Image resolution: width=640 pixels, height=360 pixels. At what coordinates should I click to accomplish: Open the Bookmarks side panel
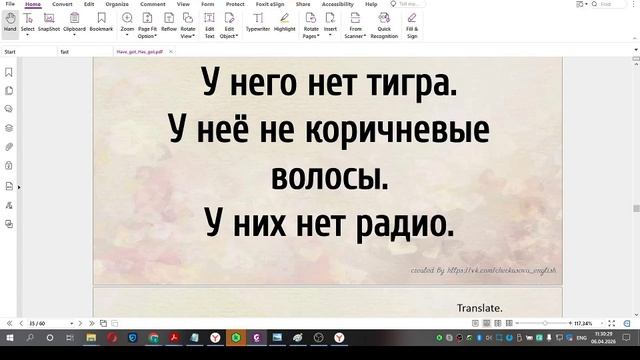pos(9,72)
